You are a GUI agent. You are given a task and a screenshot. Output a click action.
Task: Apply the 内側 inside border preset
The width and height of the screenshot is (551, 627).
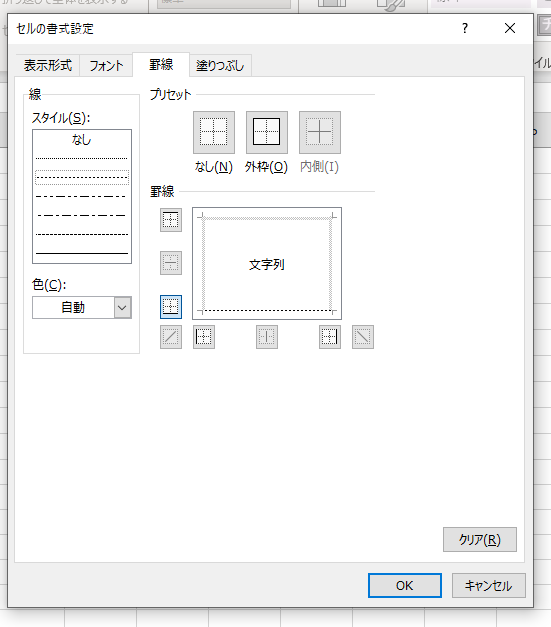pos(320,132)
